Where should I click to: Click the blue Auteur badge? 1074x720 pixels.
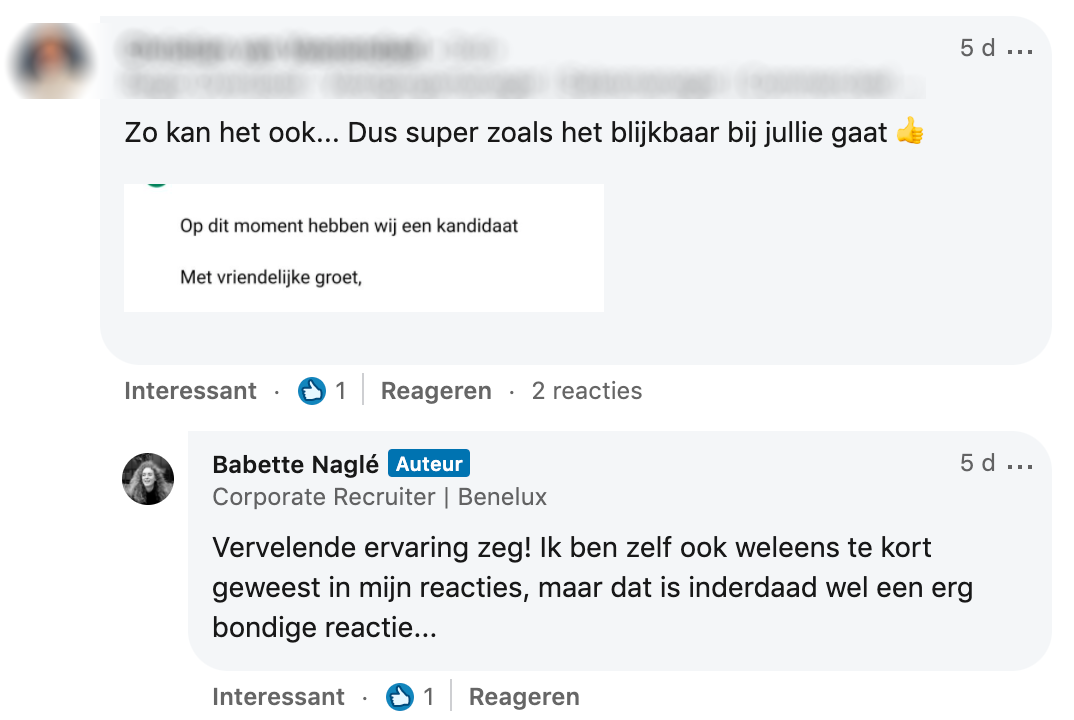429,464
